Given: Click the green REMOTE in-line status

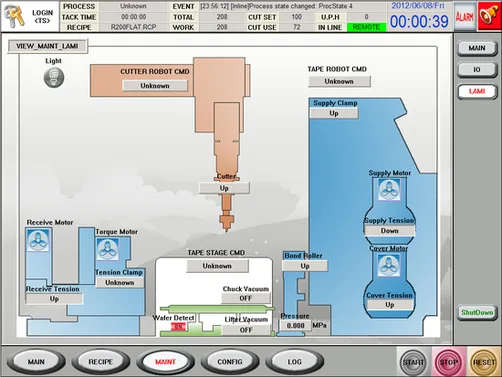Looking at the screenshot, I should coord(366,27).
